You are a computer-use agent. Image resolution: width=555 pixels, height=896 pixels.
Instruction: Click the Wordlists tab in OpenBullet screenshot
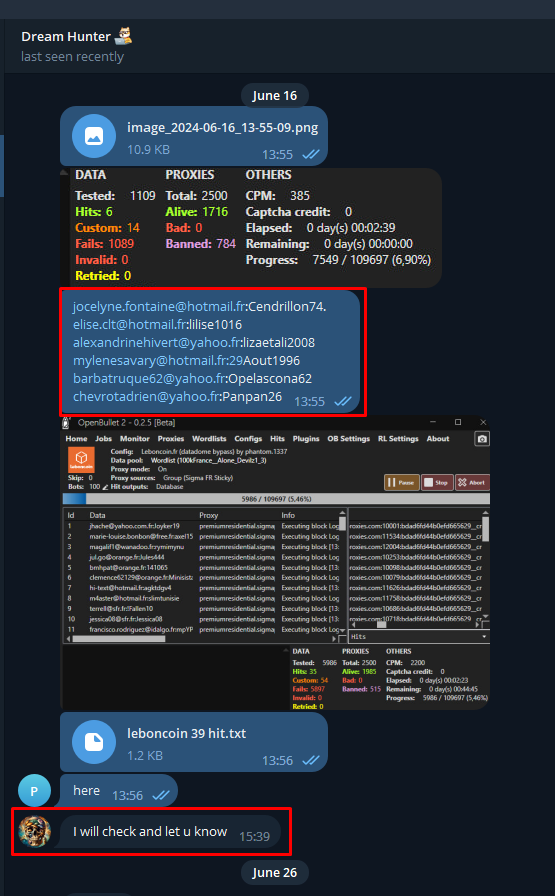[209, 439]
